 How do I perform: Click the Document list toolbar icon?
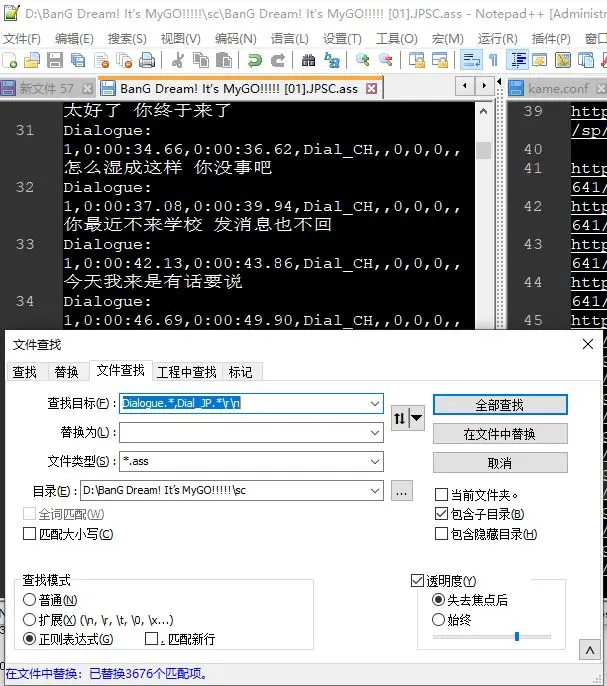[586, 60]
